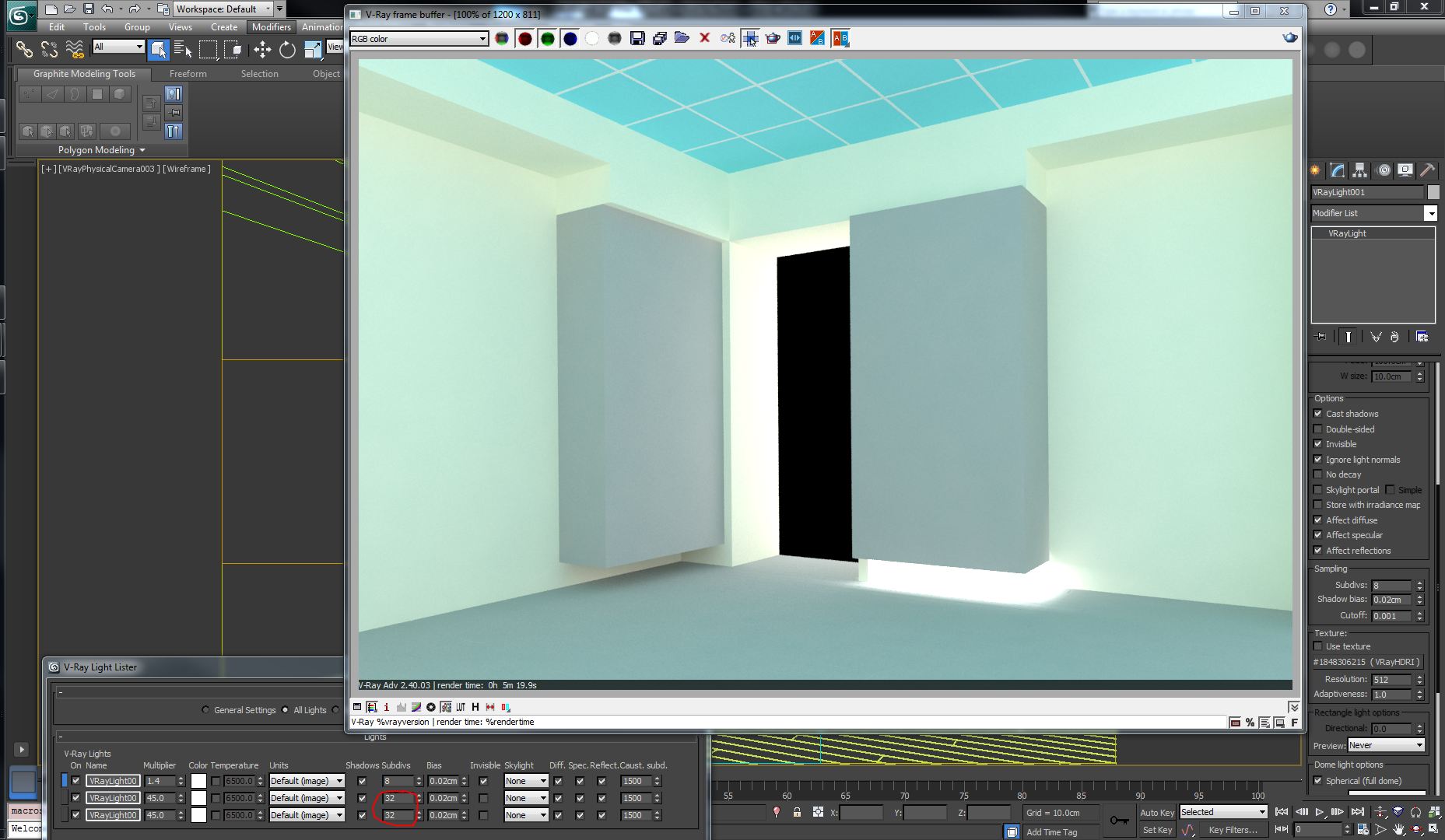This screenshot has height=840, width=1445.
Task: Open the Utilities panel hammer icon
Action: coord(1427,170)
